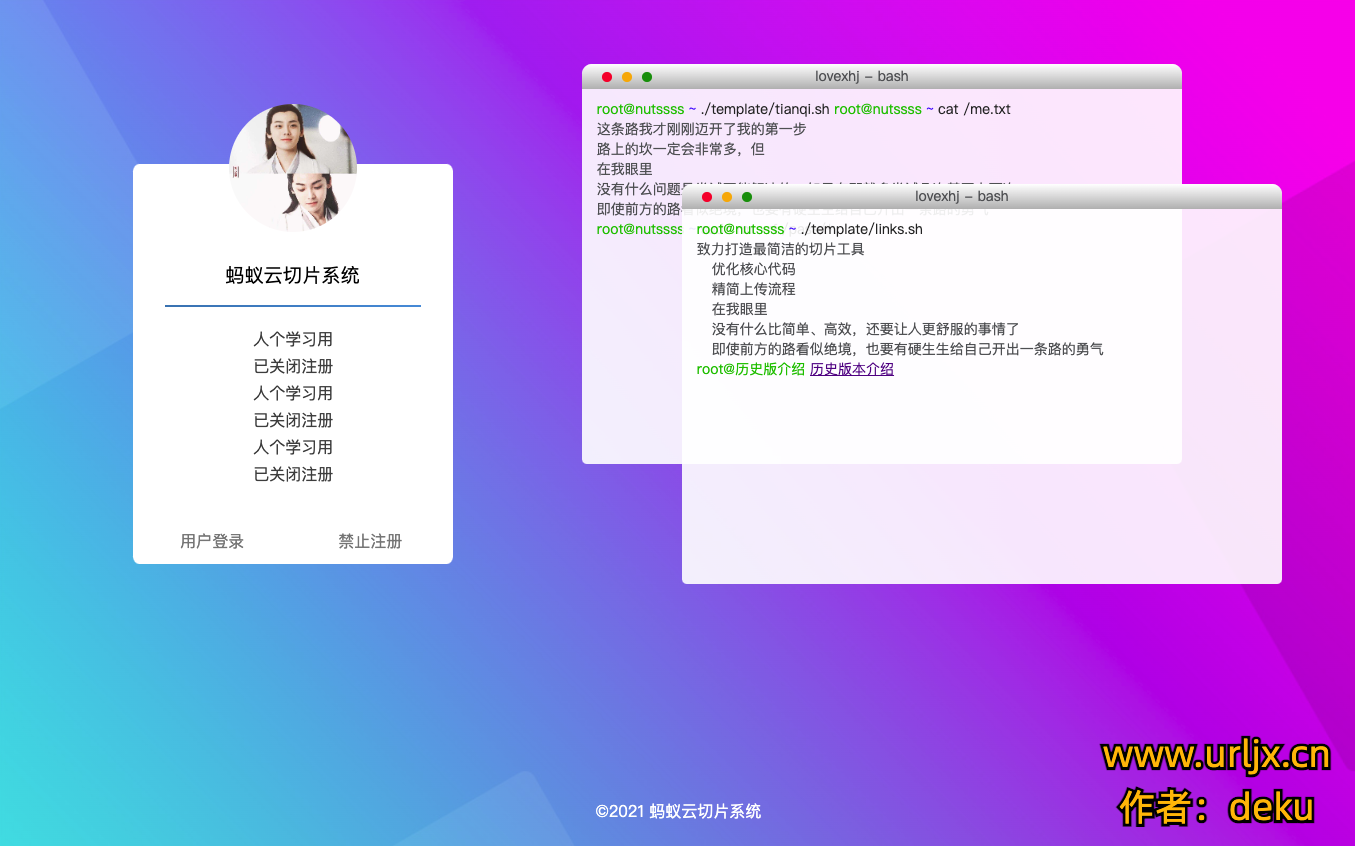
Task: Click the cat /me.txt command text
Action: [974, 109]
